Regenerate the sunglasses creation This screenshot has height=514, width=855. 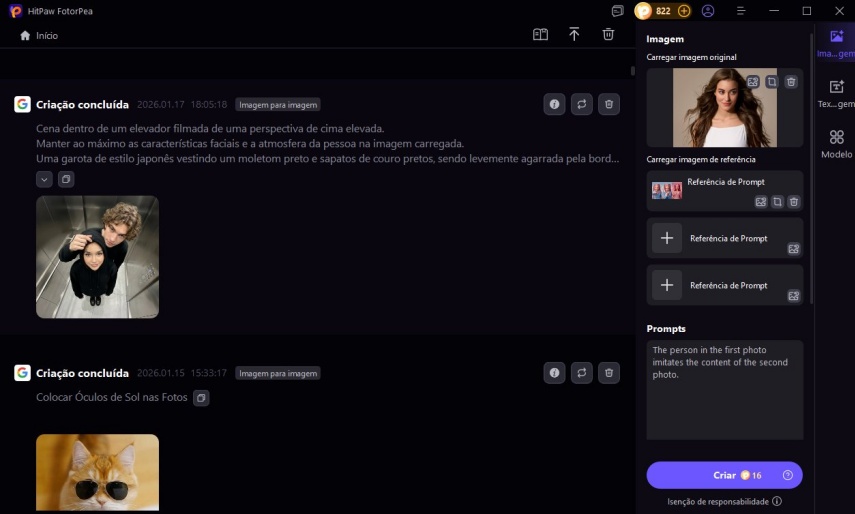click(582, 373)
